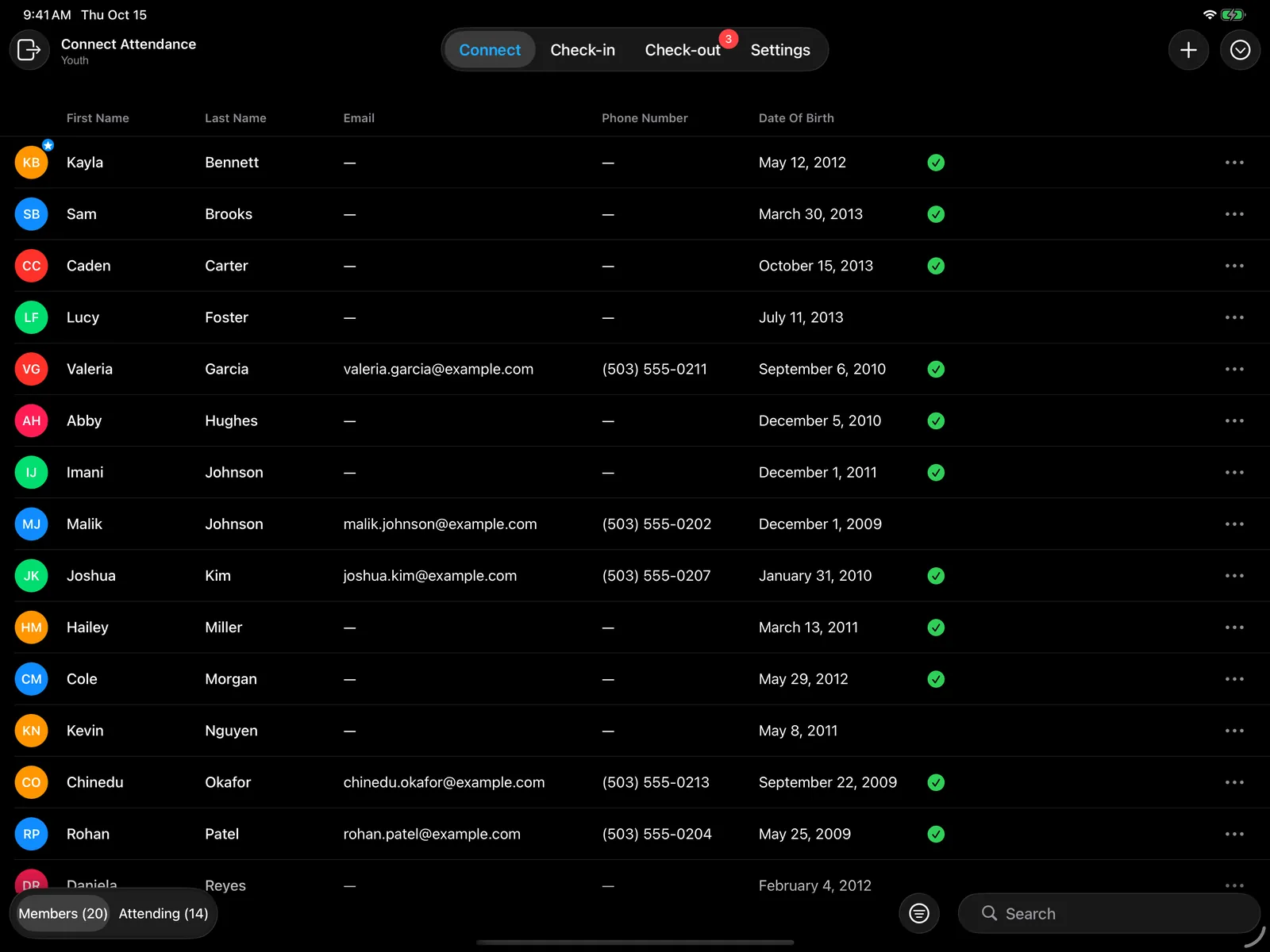Image resolution: width=1270 pixels, height=952 pixels.
Task: Sort by the Last Name column header
Action: point(236,118)
